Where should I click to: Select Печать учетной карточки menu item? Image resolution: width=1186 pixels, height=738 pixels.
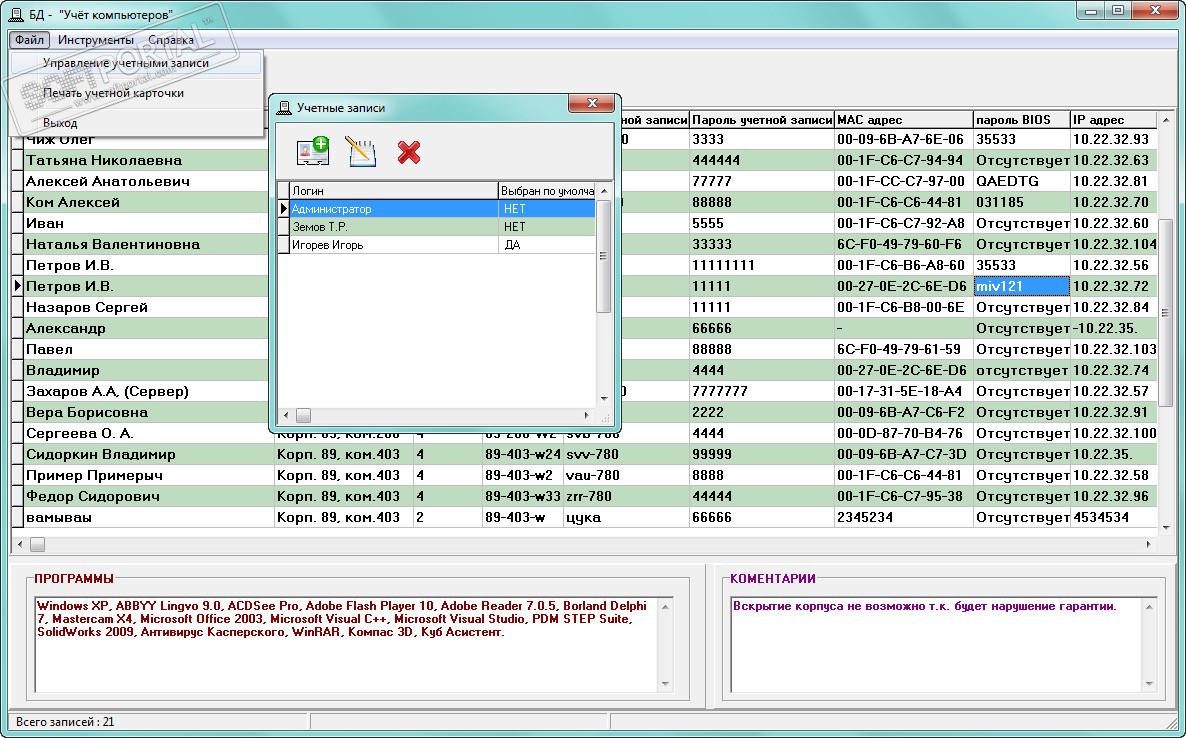(x=113, y=93)
